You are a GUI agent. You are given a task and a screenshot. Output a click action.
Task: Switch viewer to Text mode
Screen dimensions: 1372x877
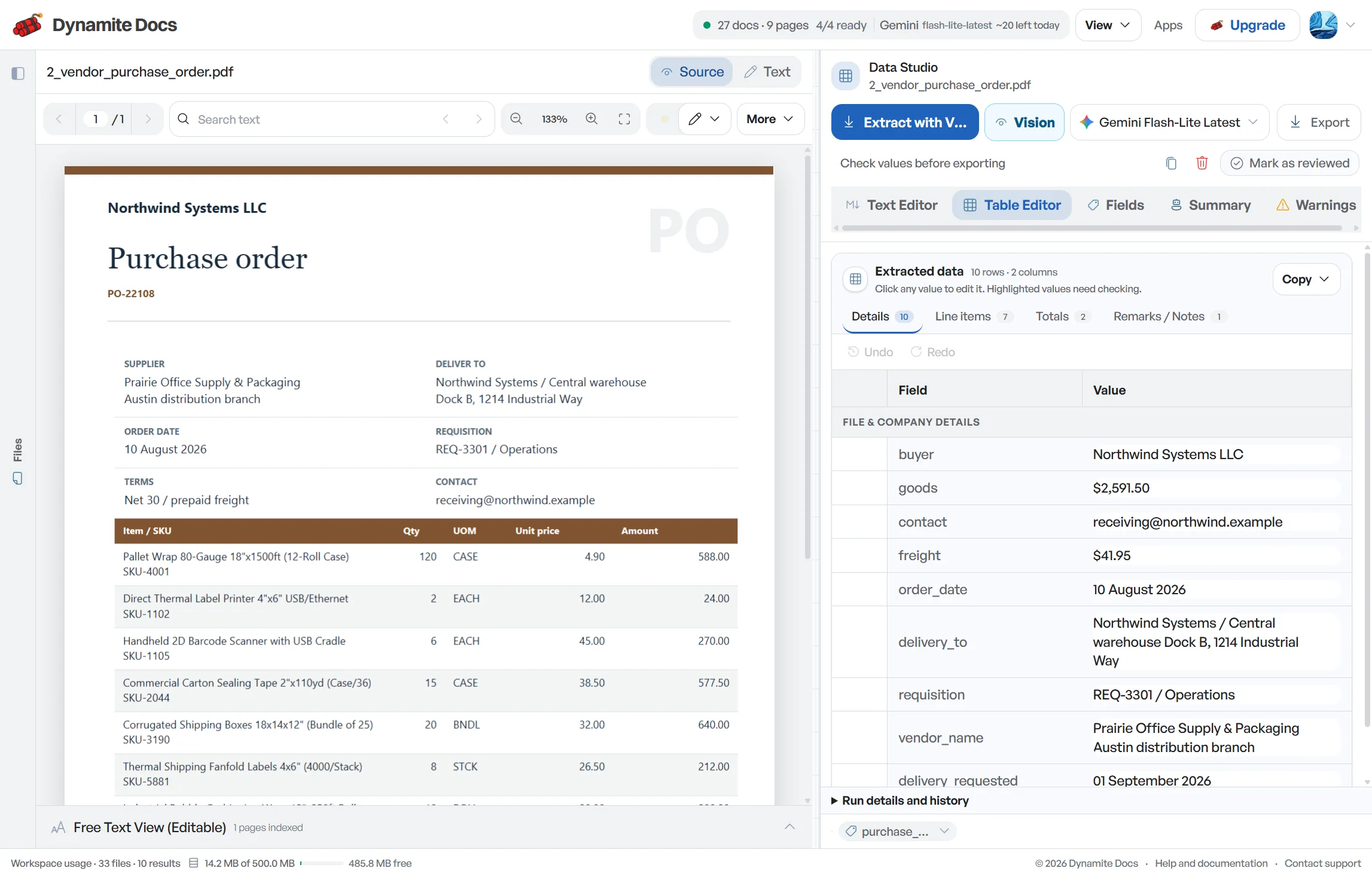[767, 72]
